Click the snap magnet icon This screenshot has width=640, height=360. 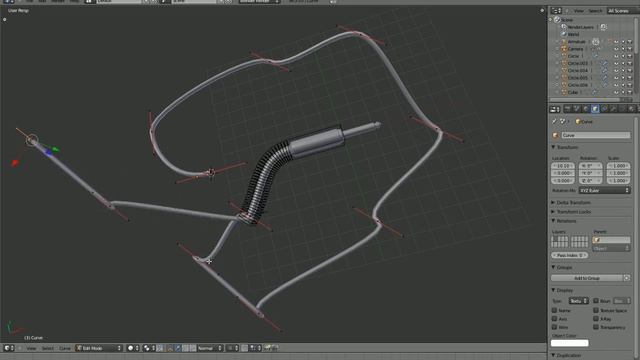244,348
